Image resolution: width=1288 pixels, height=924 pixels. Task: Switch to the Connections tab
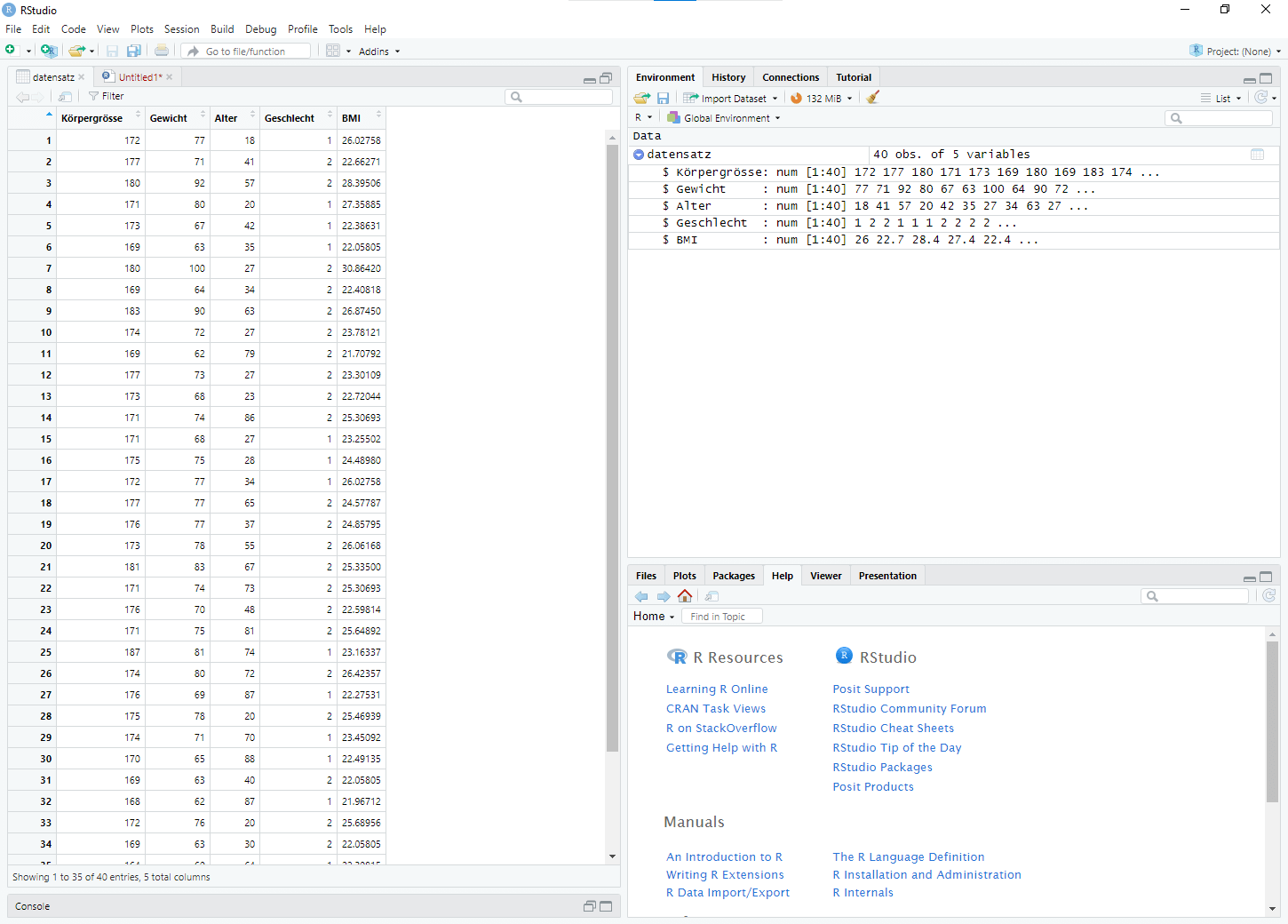791,77
